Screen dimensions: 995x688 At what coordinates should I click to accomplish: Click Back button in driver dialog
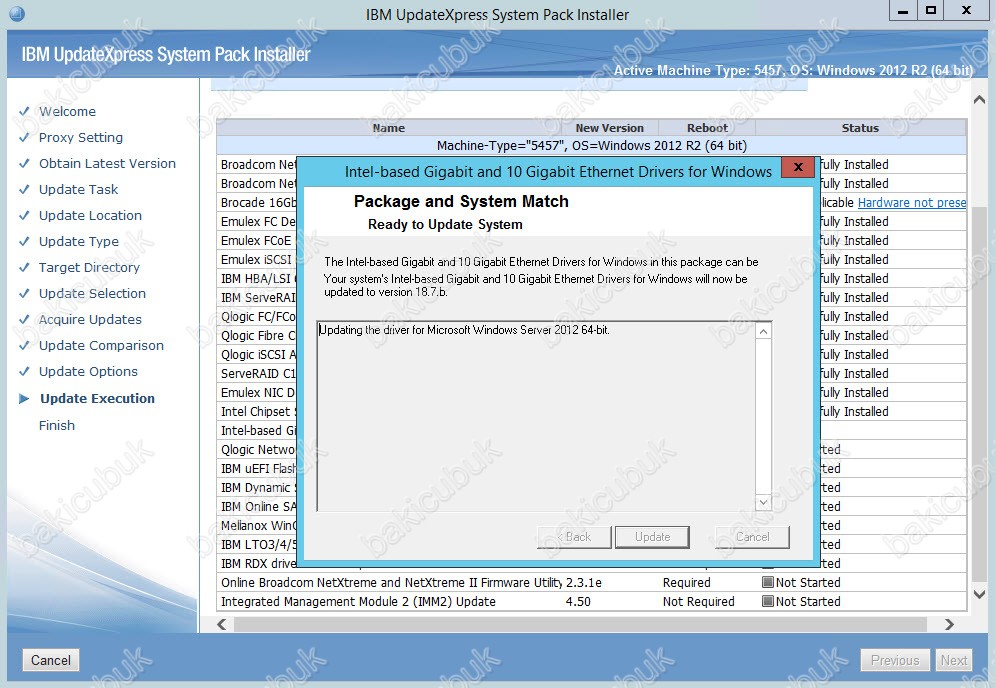pos(574,537)
